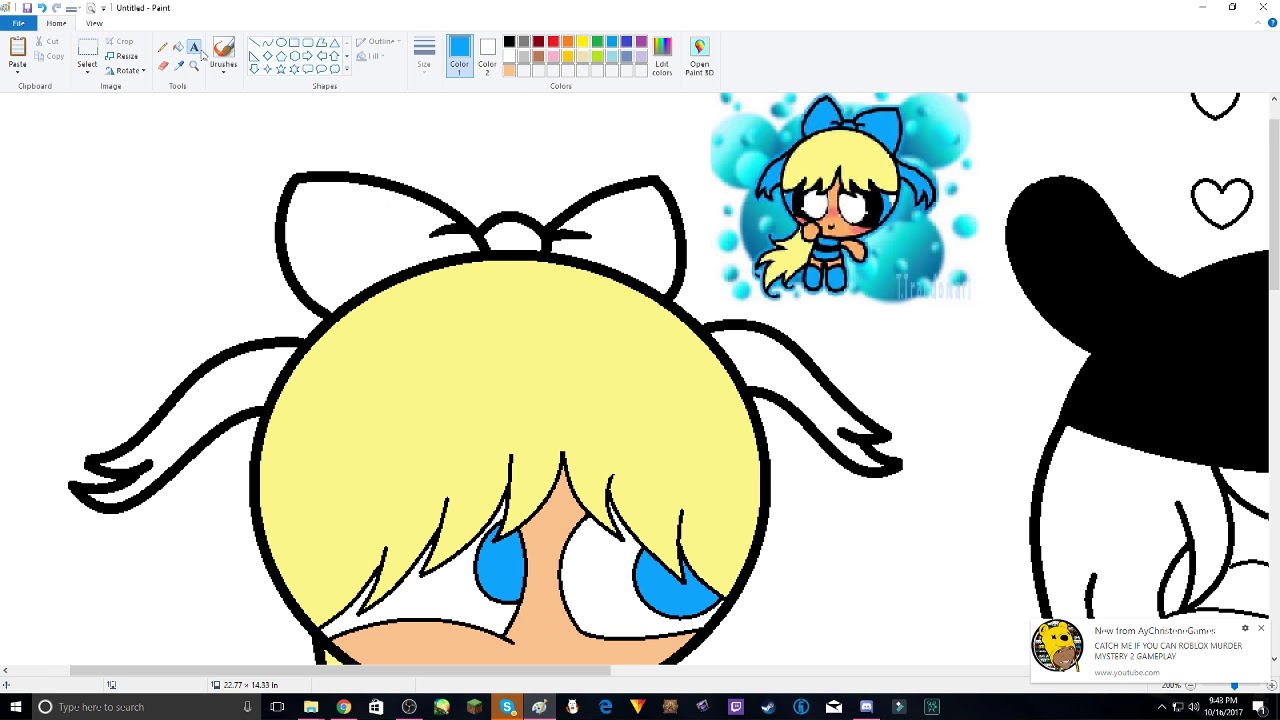This screenshot has width=1280, height=720.
Task: Choose the Curve shape
Action: pyautogui.click(x=267, y=43)
